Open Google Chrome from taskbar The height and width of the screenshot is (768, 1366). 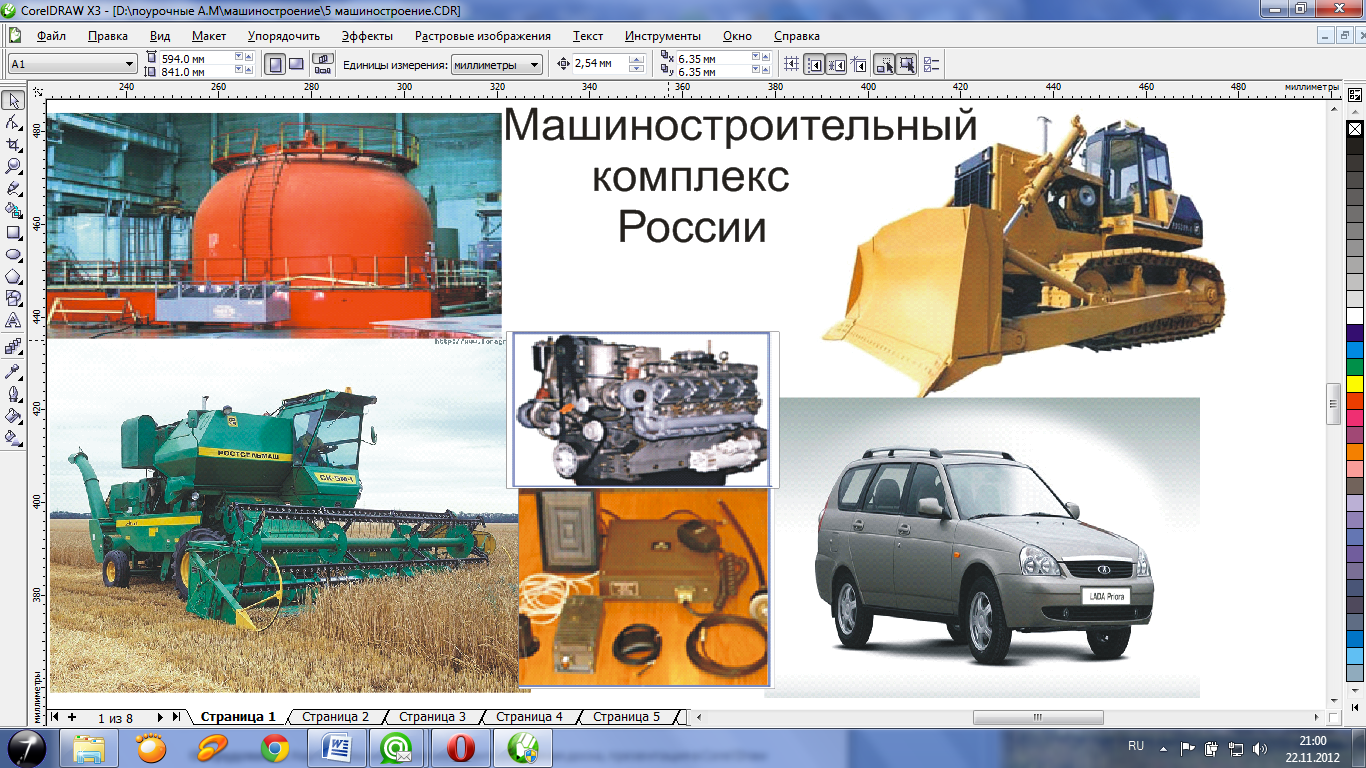tap(275, 747)
